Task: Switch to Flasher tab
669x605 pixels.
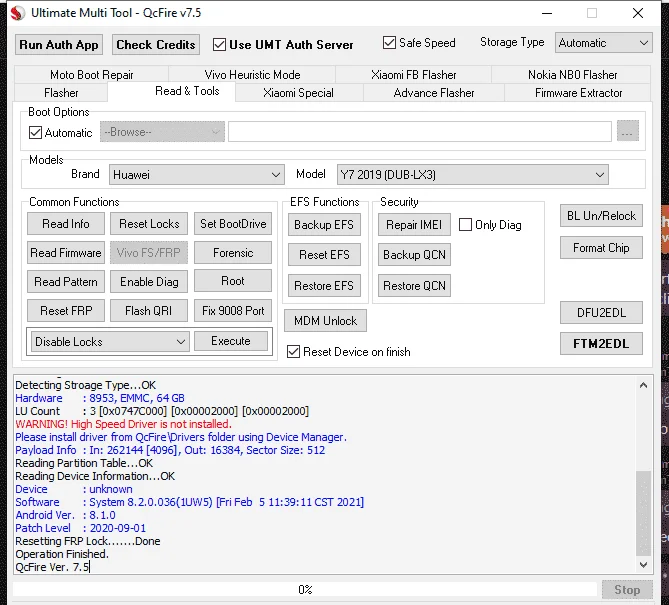Action: click(x=61, y=93)
